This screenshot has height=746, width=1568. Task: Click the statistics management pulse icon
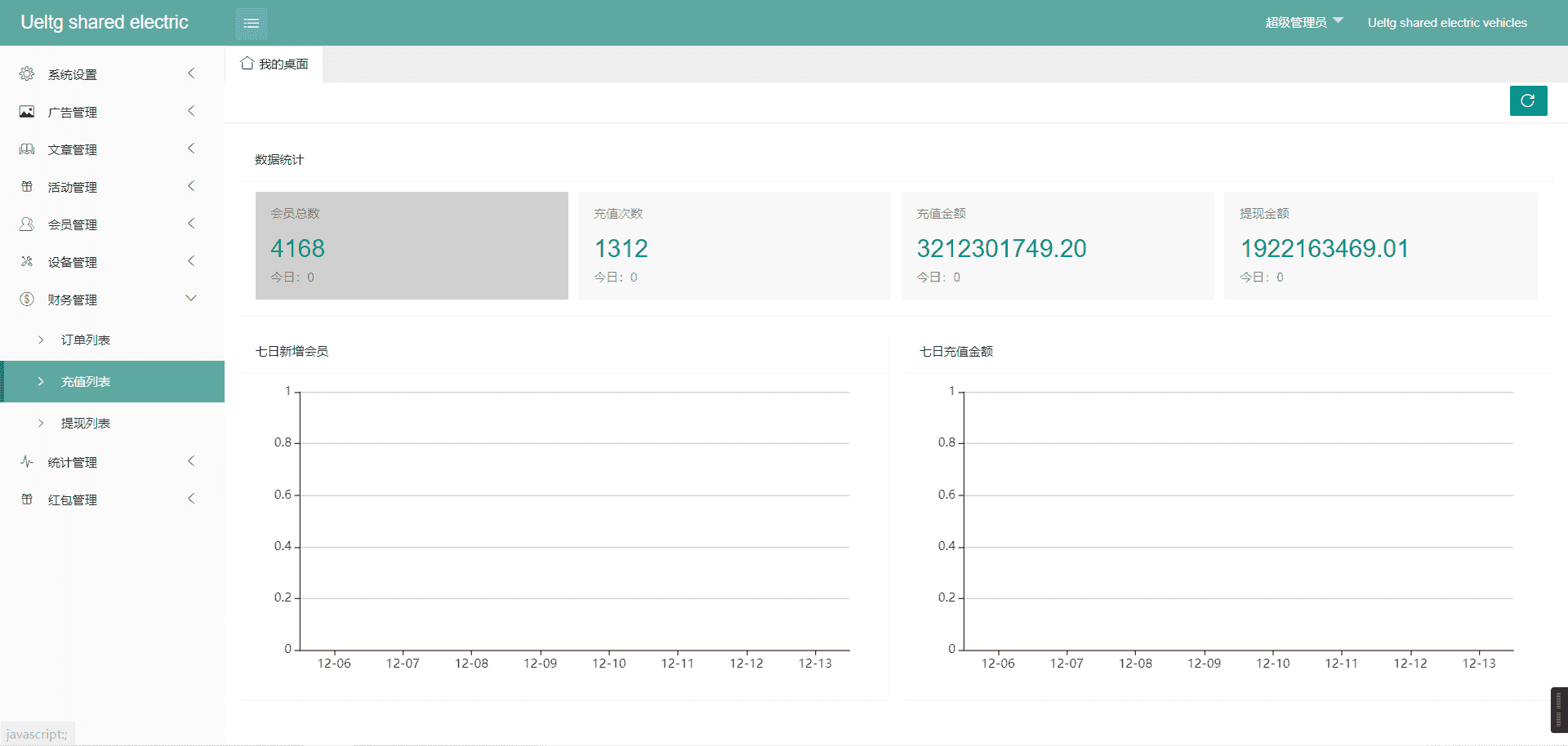27,462
